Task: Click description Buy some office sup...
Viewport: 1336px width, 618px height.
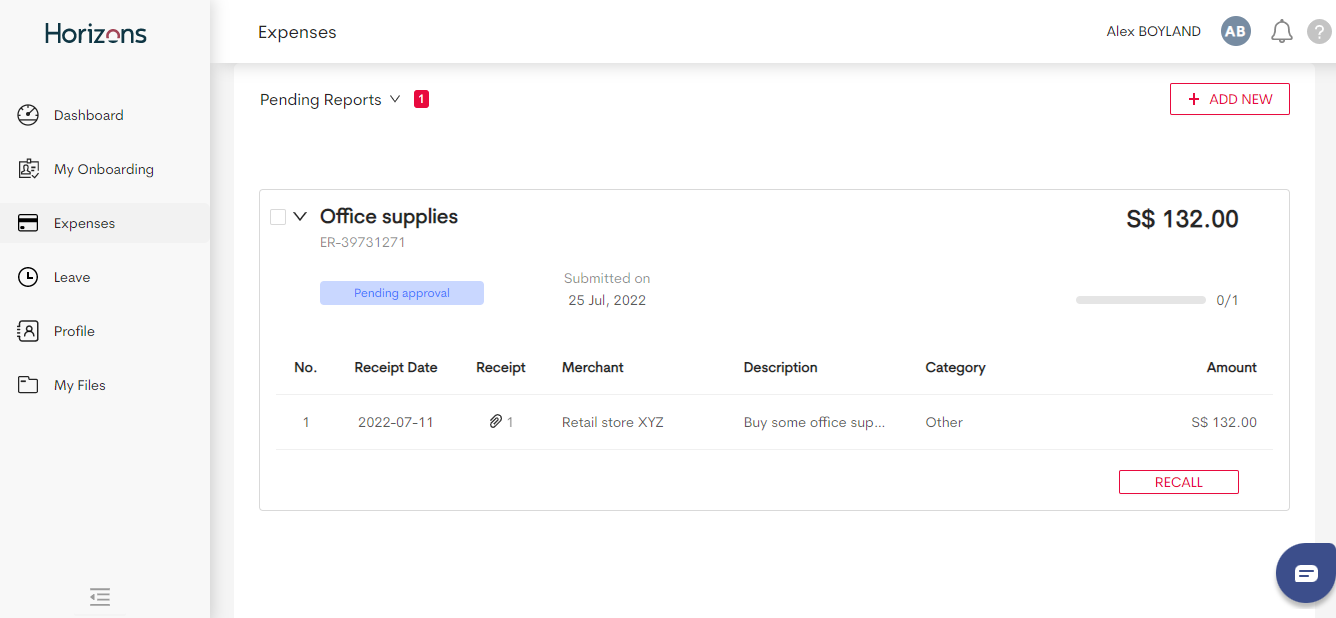Action: (815, 422)
